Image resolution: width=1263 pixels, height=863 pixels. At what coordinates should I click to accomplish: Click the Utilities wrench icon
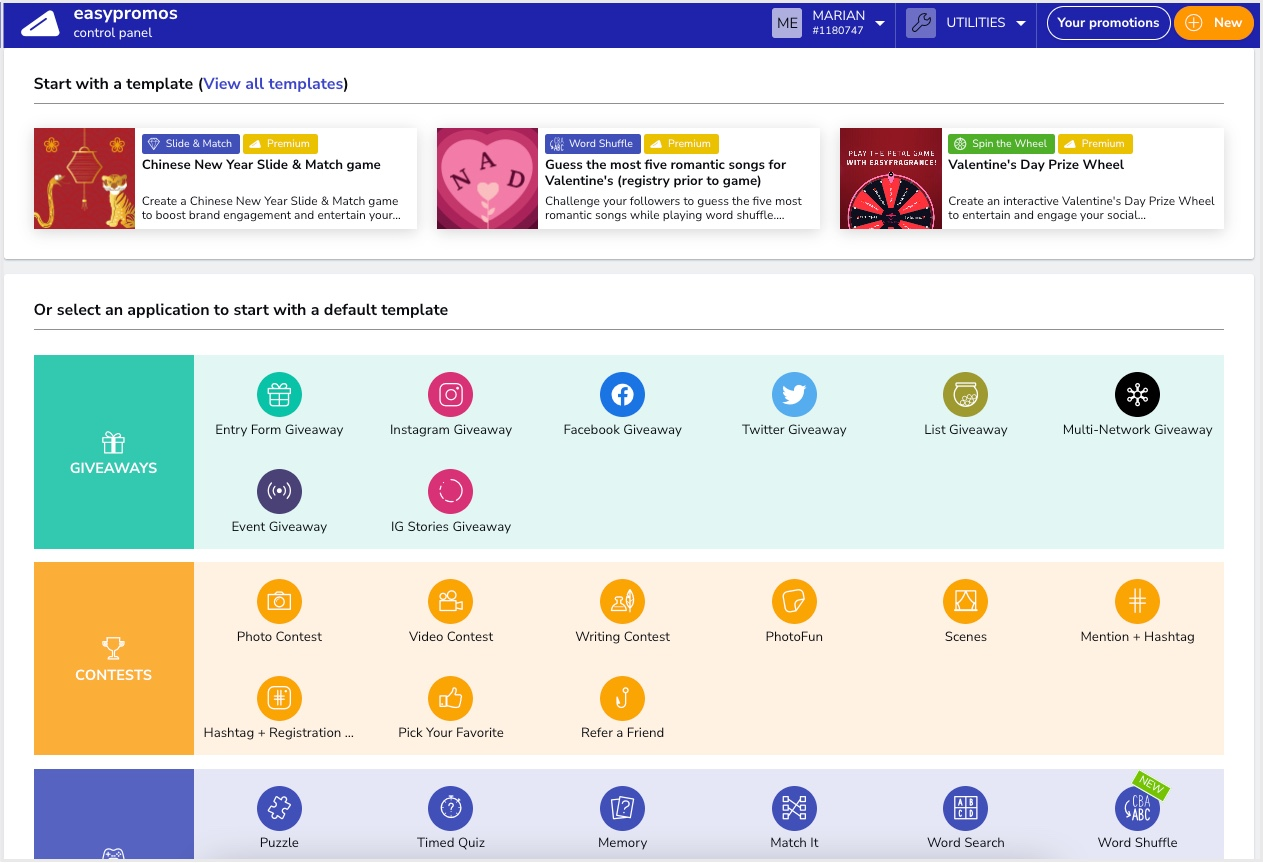pos(921,23)
